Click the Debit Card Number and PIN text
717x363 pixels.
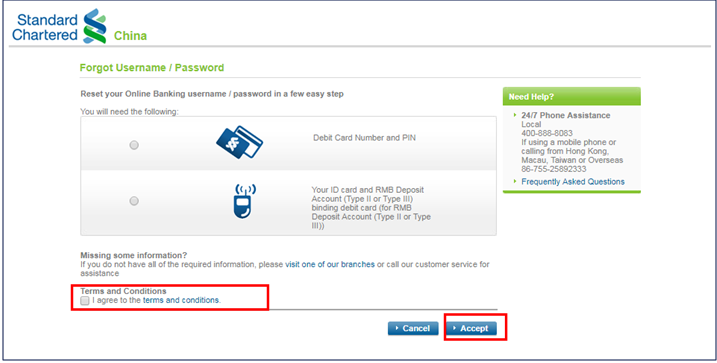pos(364,138)
